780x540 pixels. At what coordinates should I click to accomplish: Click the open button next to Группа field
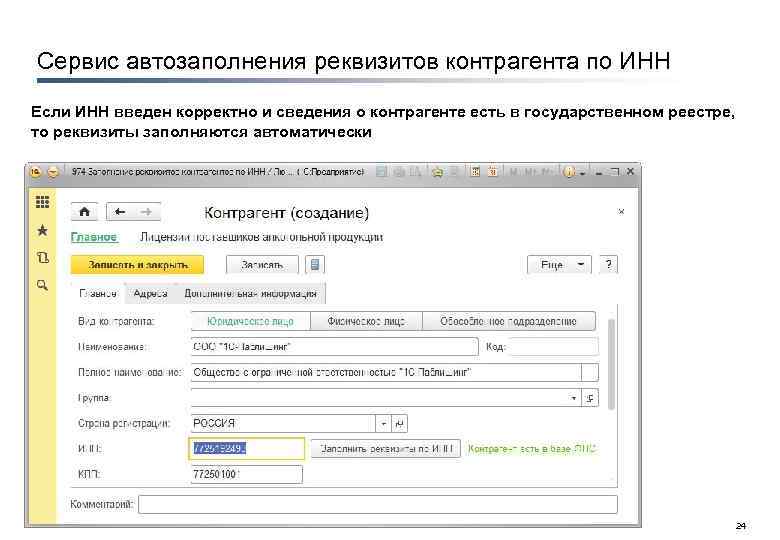pyautogui.click(x=590, y=398)
